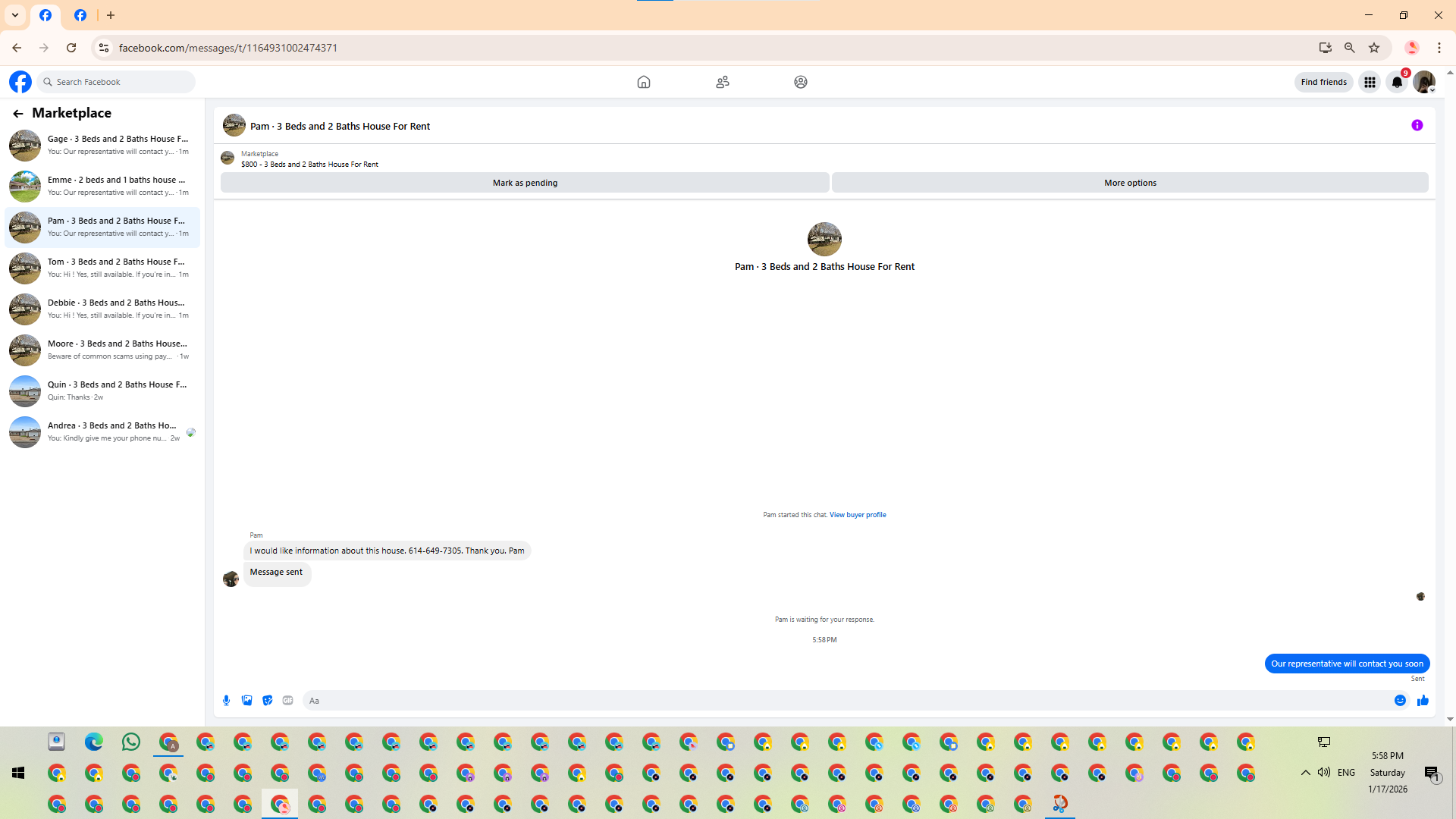
Task: Expand More options for the listing
Action: click(1129, 183)
